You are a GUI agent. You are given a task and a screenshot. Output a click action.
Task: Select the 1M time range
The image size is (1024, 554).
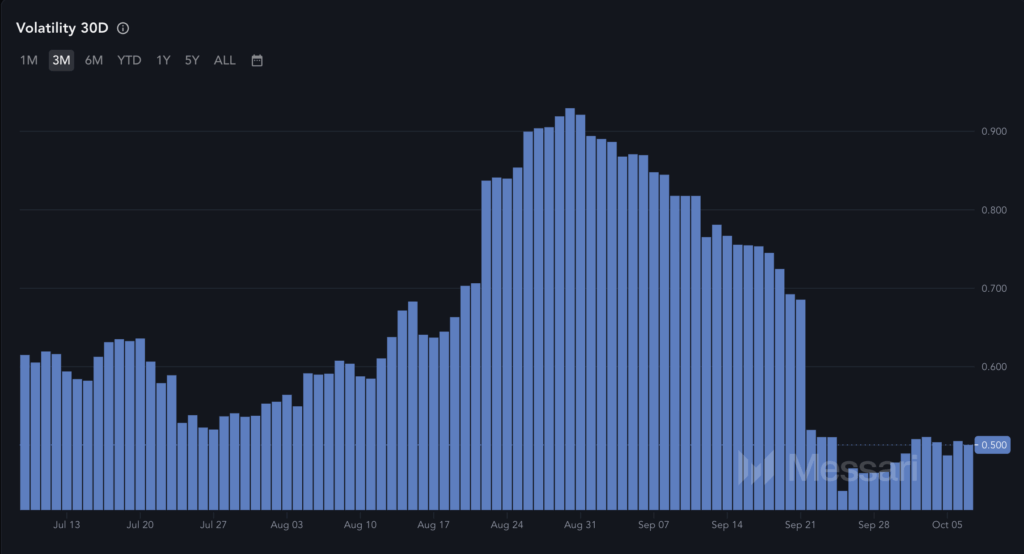point(29,60)
